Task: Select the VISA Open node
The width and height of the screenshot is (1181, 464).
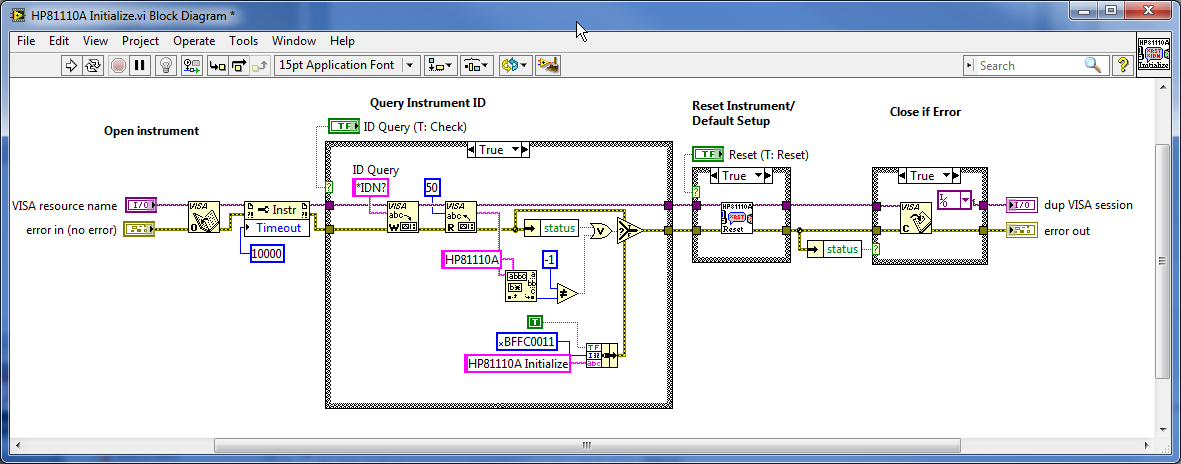Action: coord(203,217)
